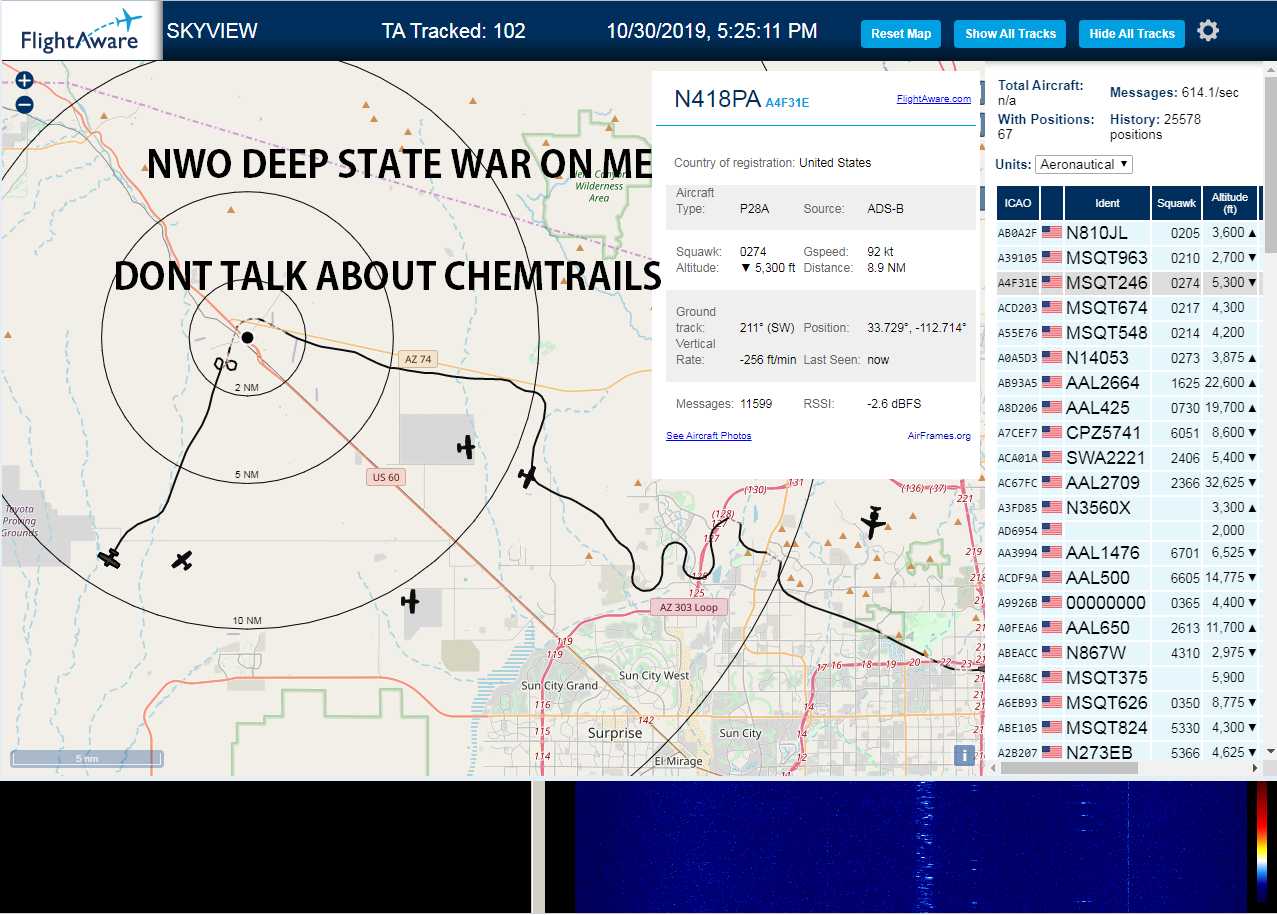Image resolution: width=1277 pixels, height=915 pixels.
Task: Select the MSQT375 aircraft row
Action: click(x=1129, y=678)
